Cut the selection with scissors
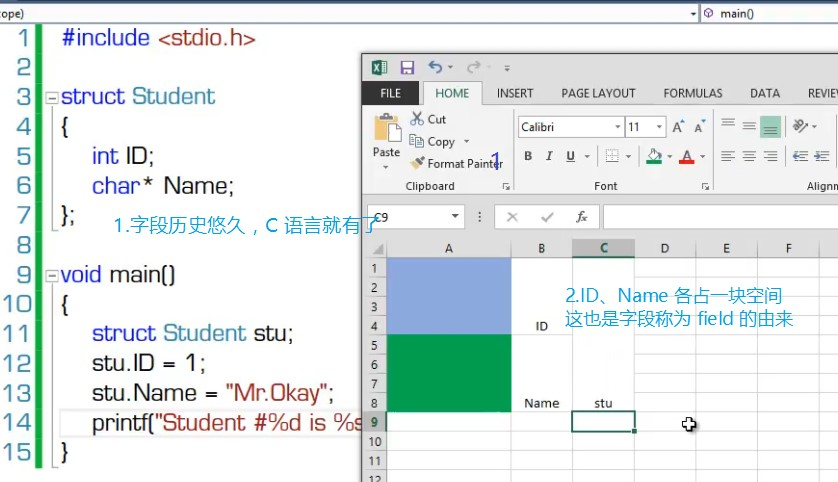The width and height of the screenshot is (838, 482). 428,119
